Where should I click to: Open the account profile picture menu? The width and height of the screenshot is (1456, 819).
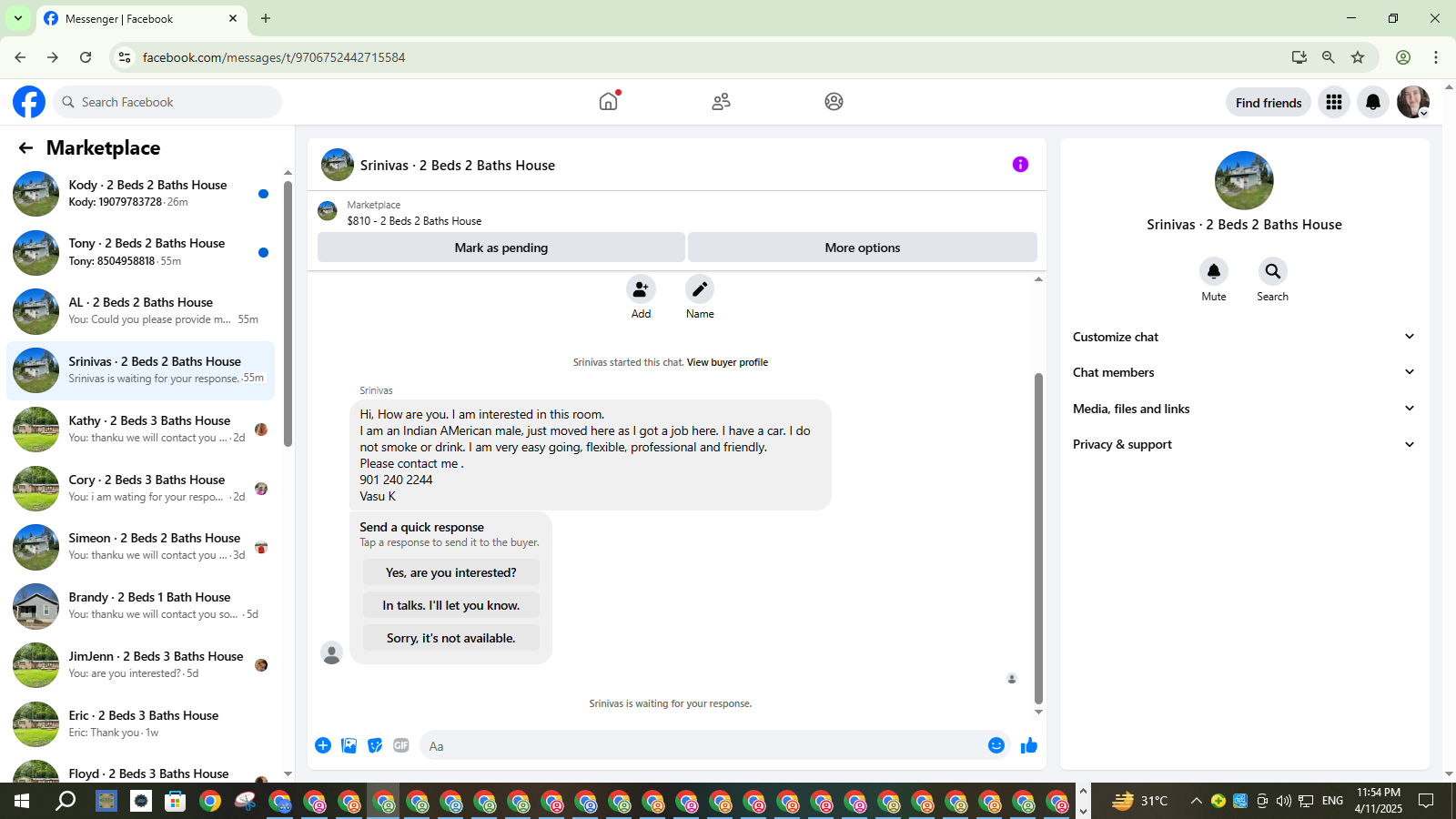coord(1413,103)
